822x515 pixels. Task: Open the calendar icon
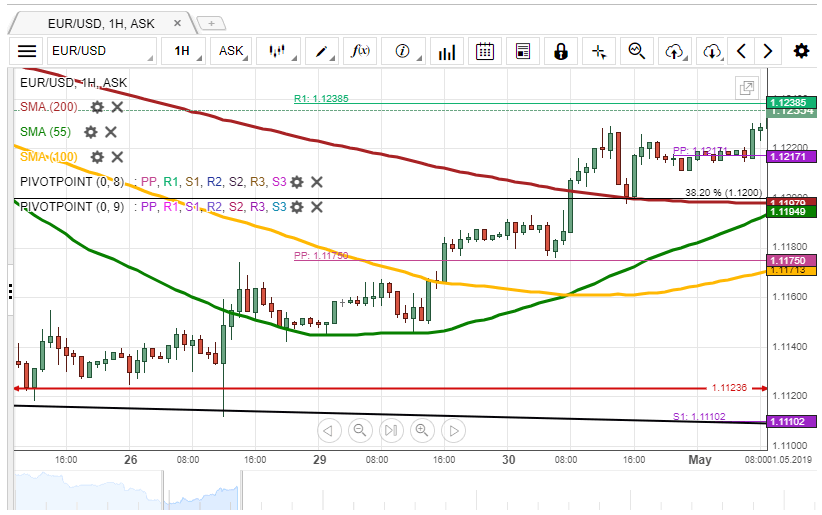[484, 51]
